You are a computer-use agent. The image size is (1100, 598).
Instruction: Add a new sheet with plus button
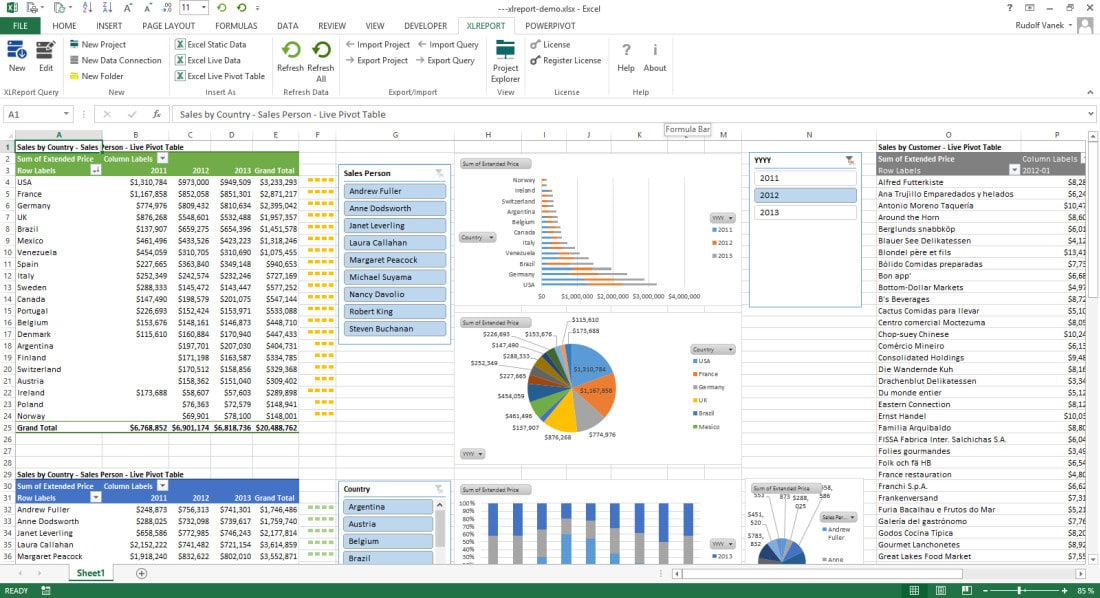pos(141,573)
